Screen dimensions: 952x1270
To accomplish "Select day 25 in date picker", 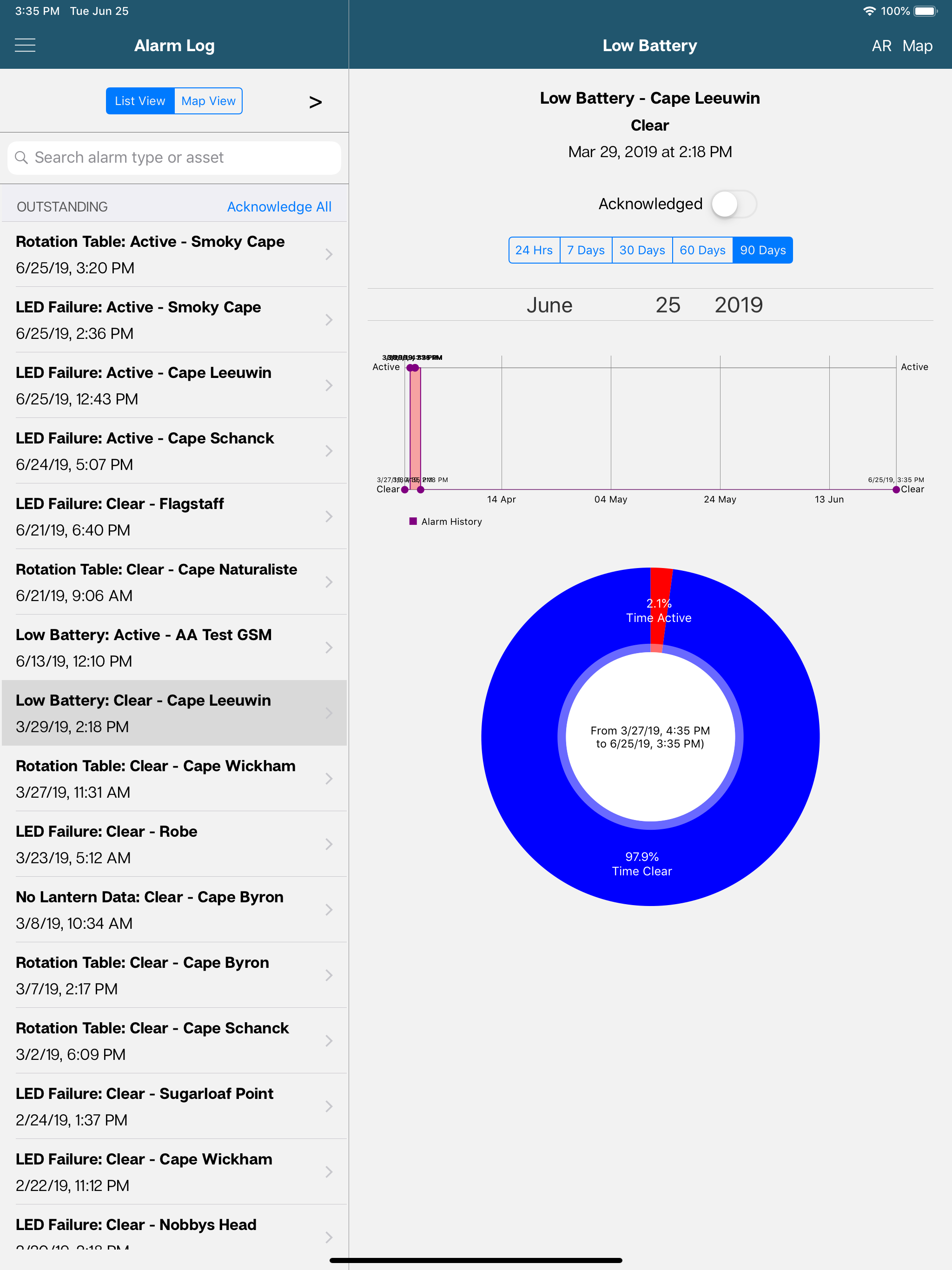I will tap(668, 305).
